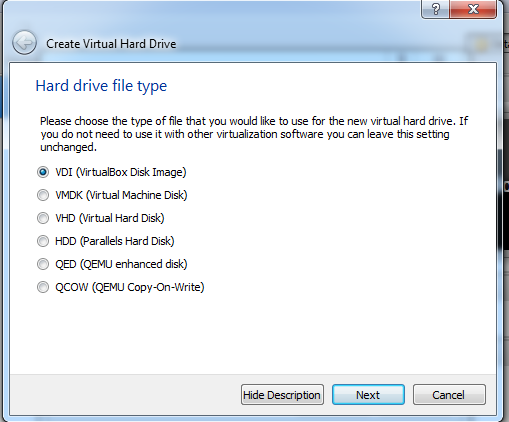
Task: Click the Hide Description button
Action: click(282, 395)
